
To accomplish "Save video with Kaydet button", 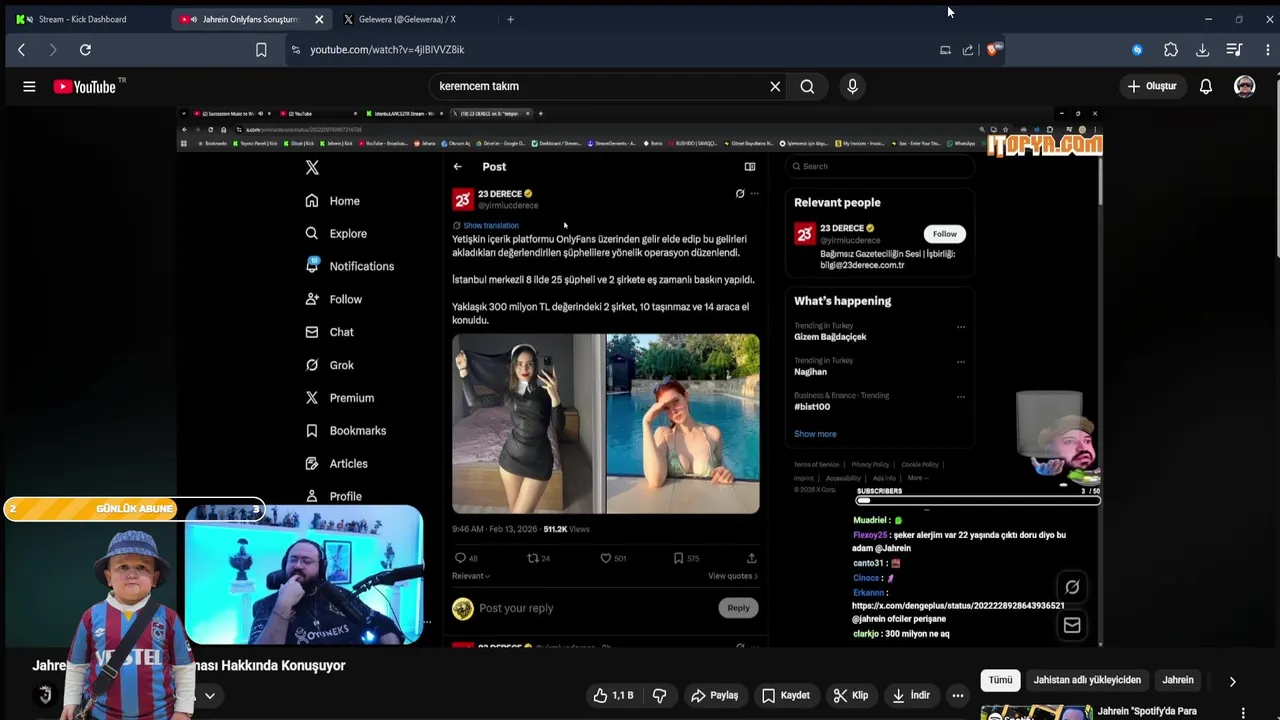I will tap(786, 695).
